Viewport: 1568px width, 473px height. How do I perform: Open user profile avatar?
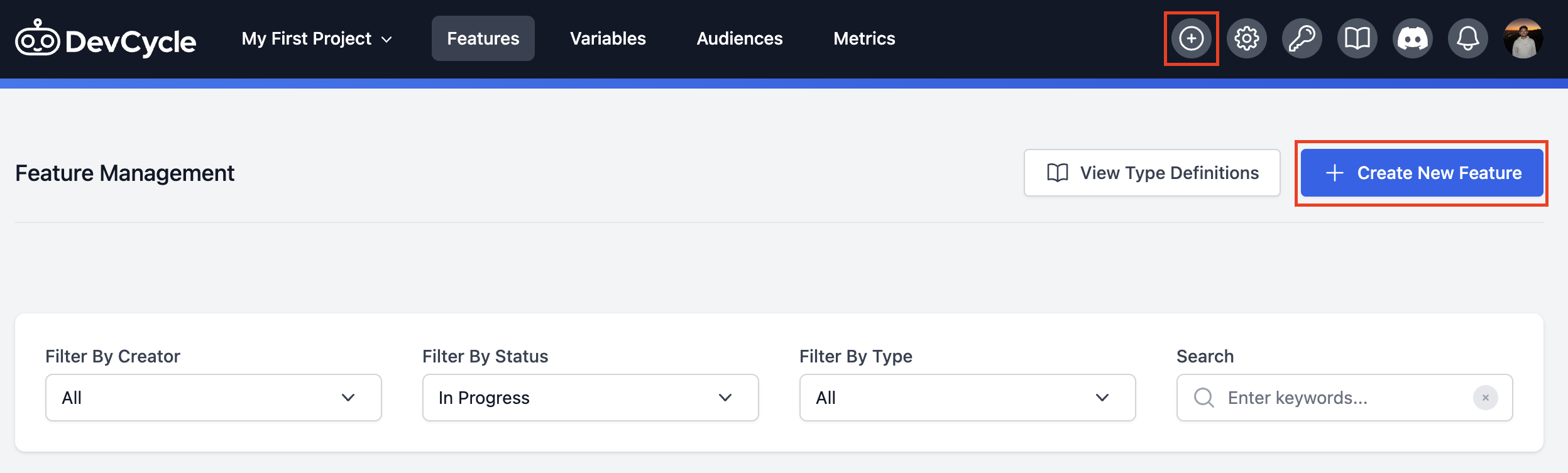click(1523, 39)
